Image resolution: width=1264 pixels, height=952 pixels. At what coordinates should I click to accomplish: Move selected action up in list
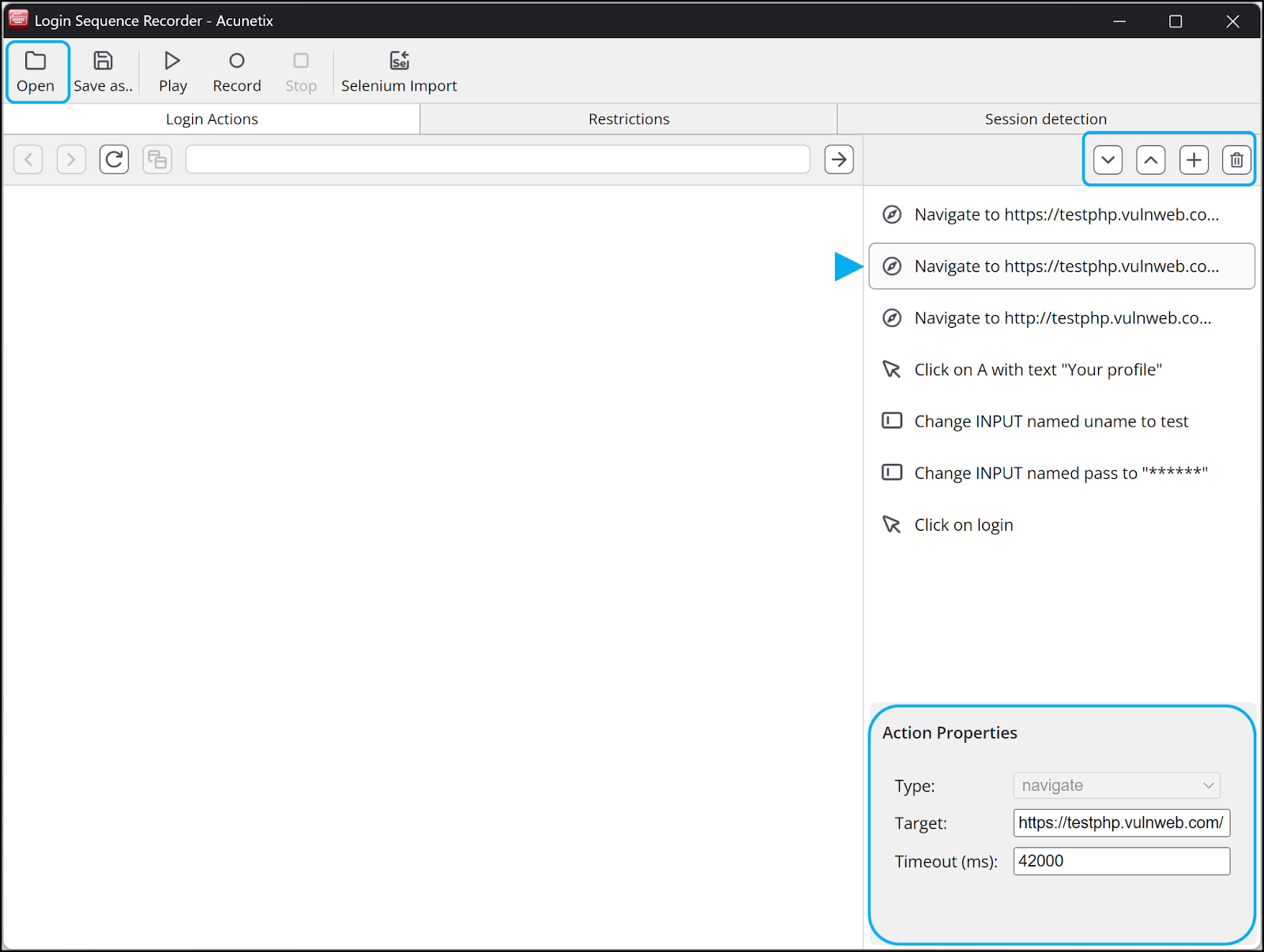click(x=1151, y=160)
